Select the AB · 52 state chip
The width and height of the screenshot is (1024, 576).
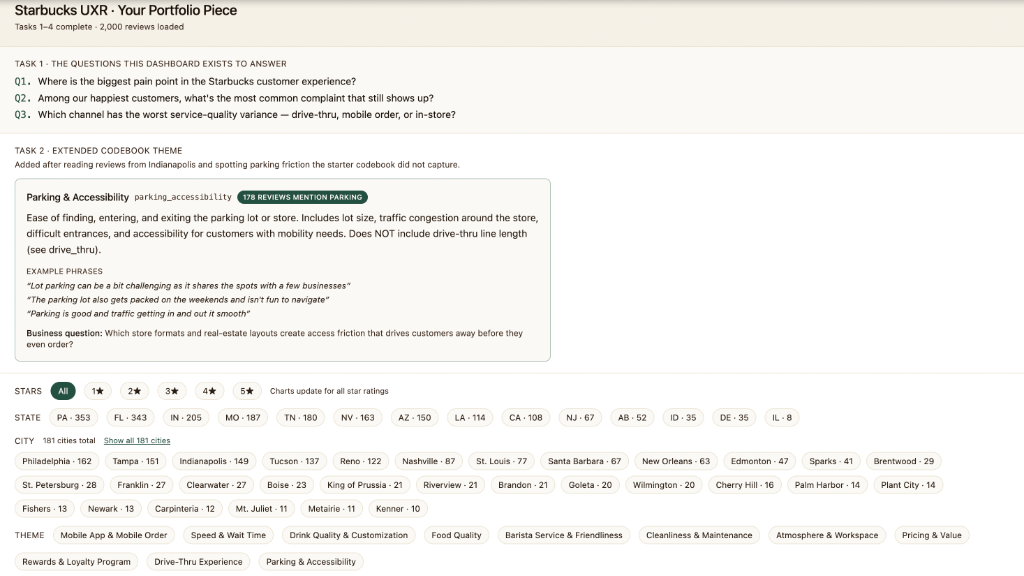(632, 418)
